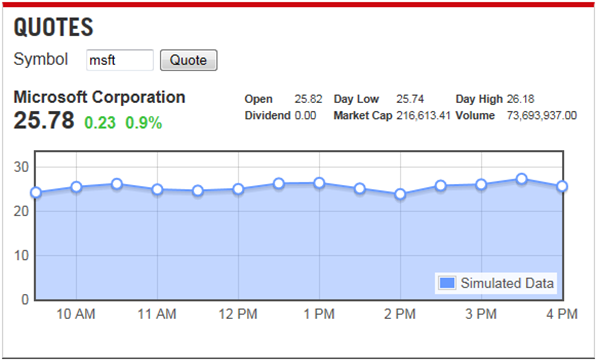Screen dimensions: 597x361
Task: Click the Quote button
Action: (x=188, y=60)
